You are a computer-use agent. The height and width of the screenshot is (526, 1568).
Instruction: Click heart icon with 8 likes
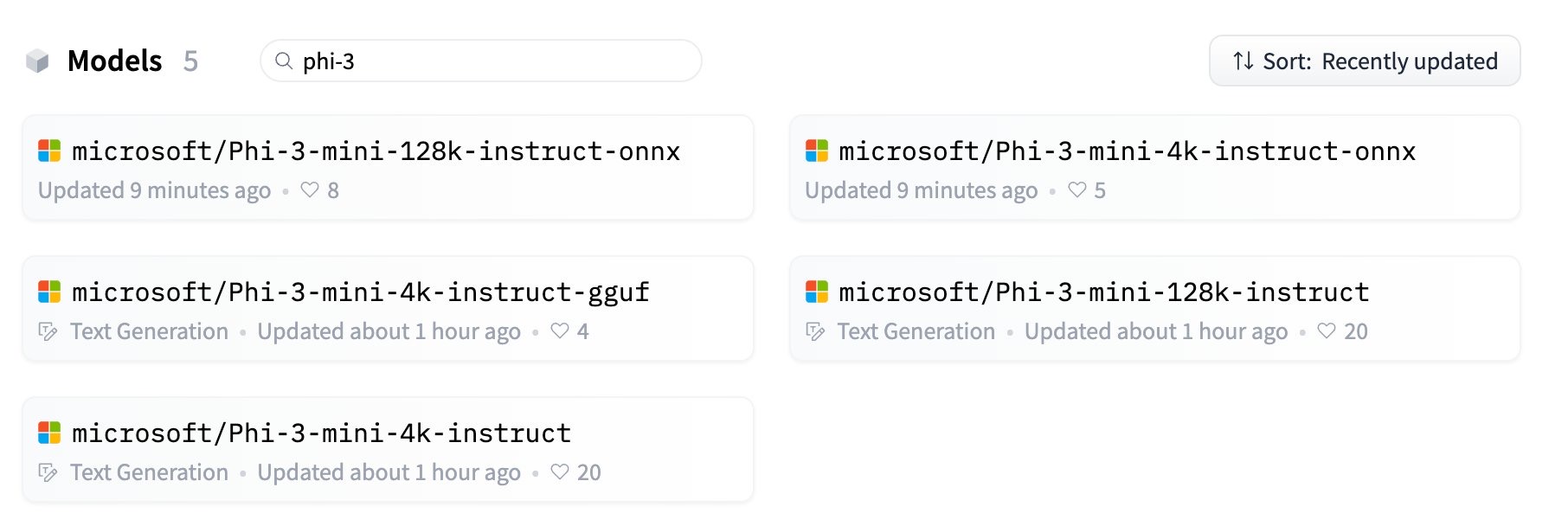(310, 189)
